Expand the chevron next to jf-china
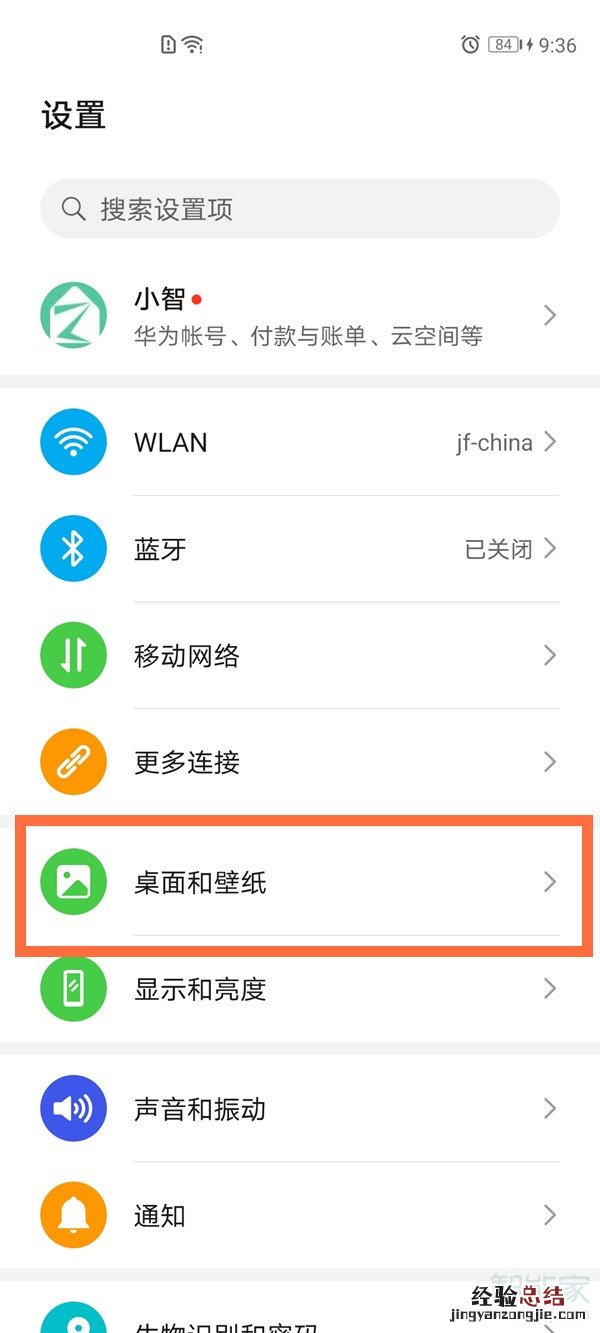 (550, 442)
